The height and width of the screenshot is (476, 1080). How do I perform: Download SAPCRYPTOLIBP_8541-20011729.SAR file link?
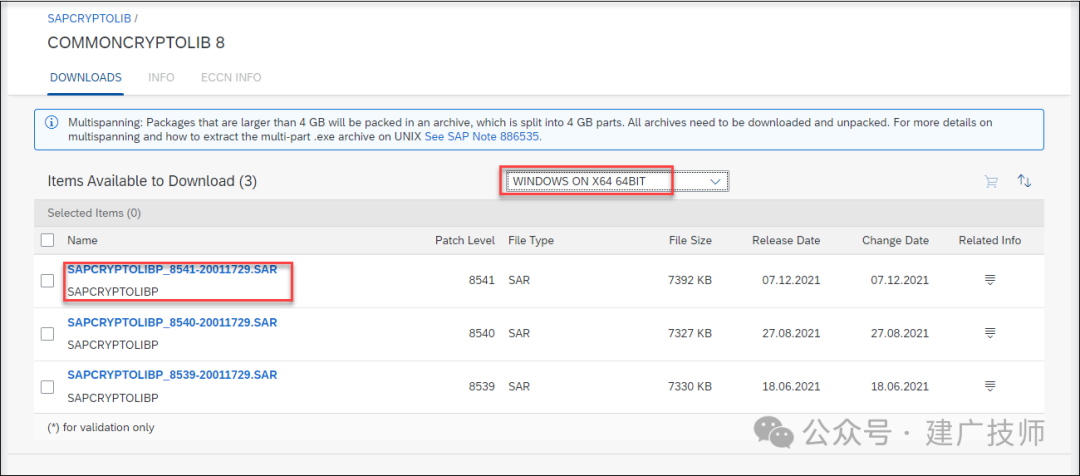(172, 269)
